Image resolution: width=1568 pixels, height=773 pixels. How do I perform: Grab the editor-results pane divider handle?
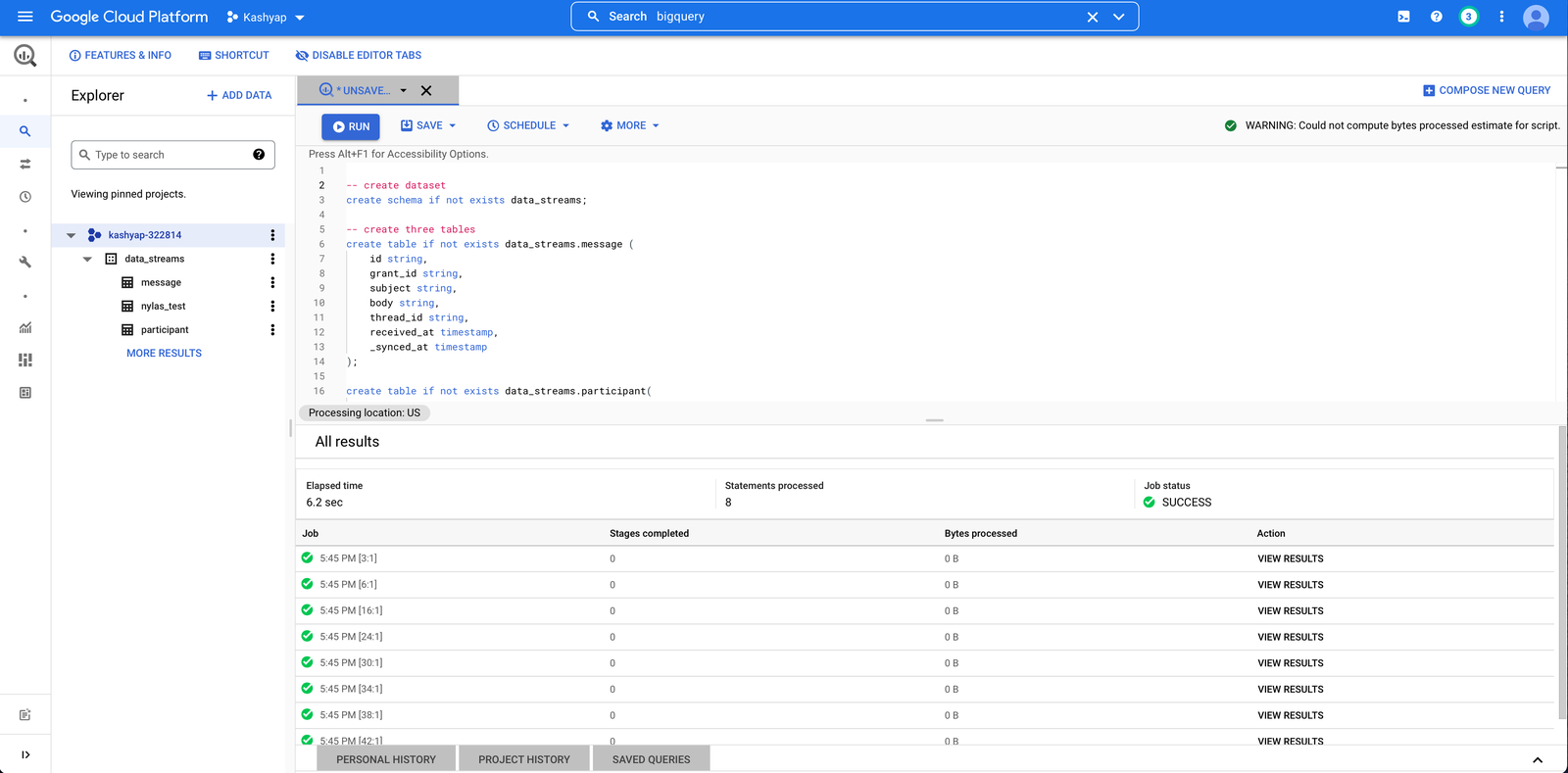coord(934,420)
